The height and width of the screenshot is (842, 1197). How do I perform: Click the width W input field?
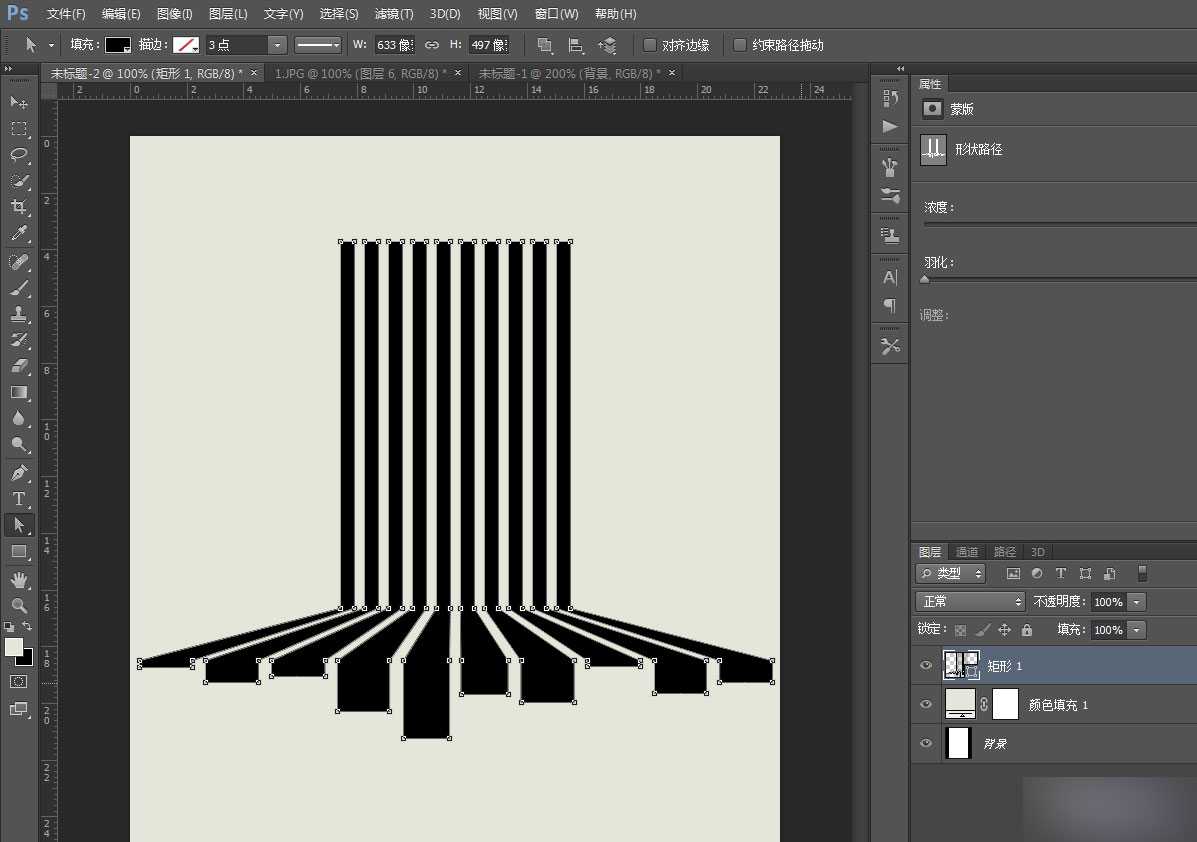(393, 45)
